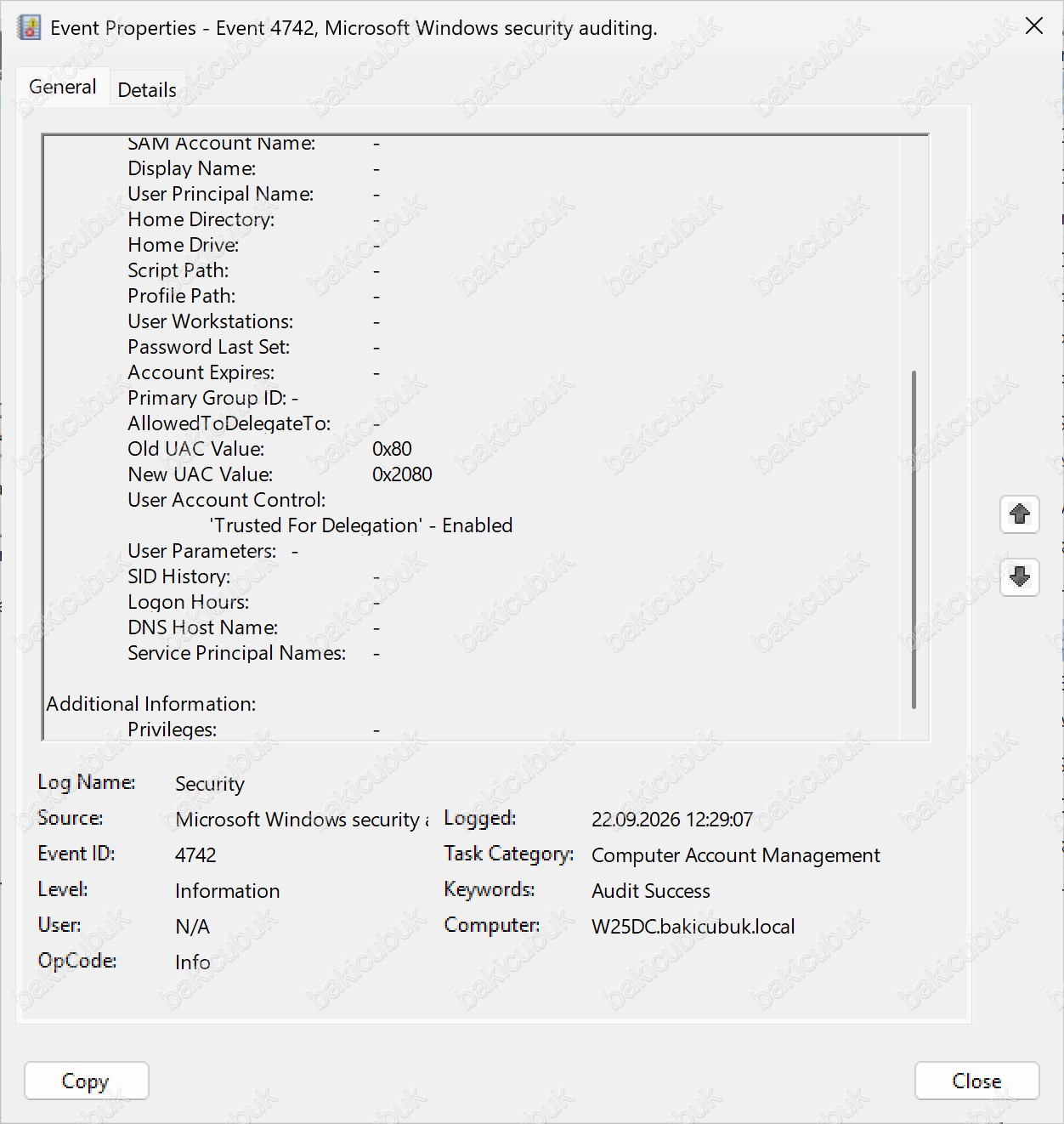Click the Logged date and time field
1064x1124 pixels.
(x=672, y=819)
